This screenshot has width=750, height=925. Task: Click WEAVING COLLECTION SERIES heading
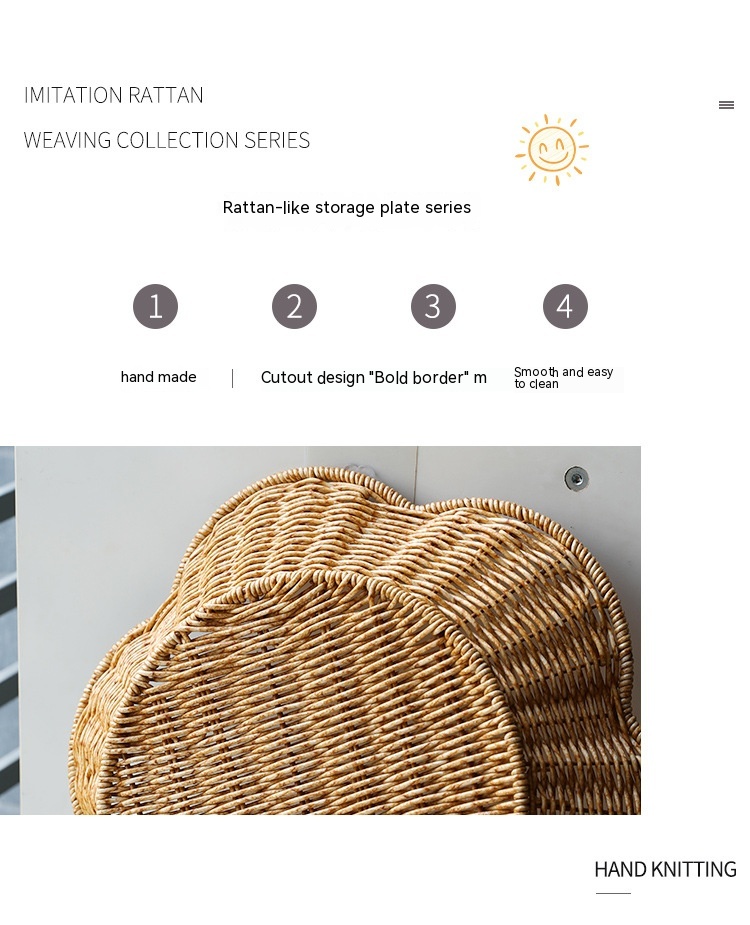[166, 140]
